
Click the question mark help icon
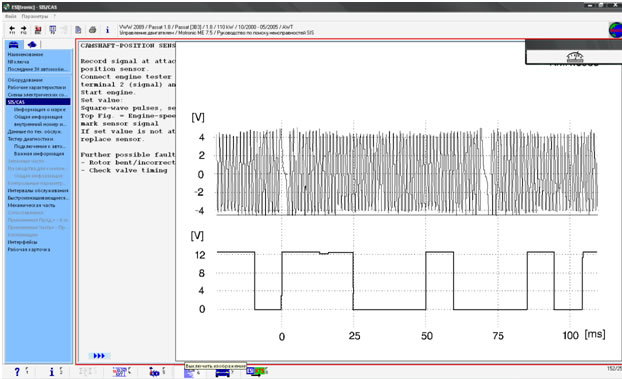(x=17, y=372)
